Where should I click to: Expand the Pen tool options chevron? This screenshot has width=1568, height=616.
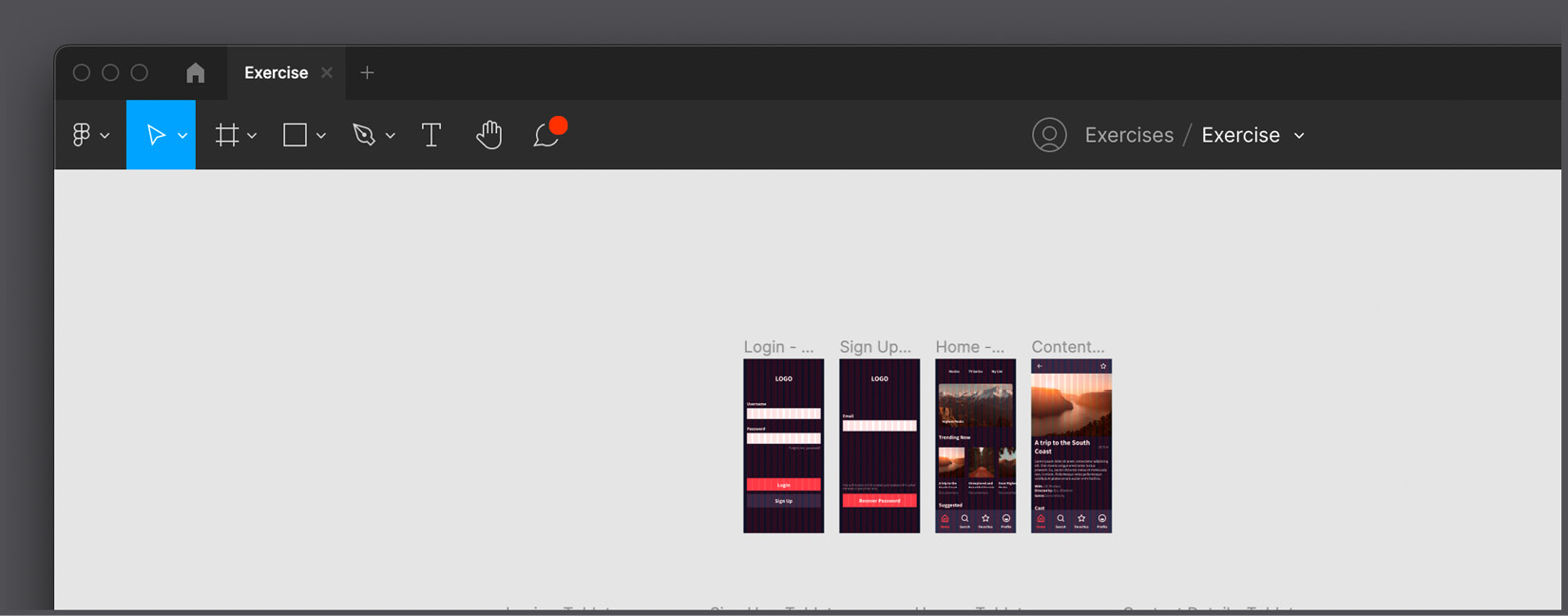point(390,136)
